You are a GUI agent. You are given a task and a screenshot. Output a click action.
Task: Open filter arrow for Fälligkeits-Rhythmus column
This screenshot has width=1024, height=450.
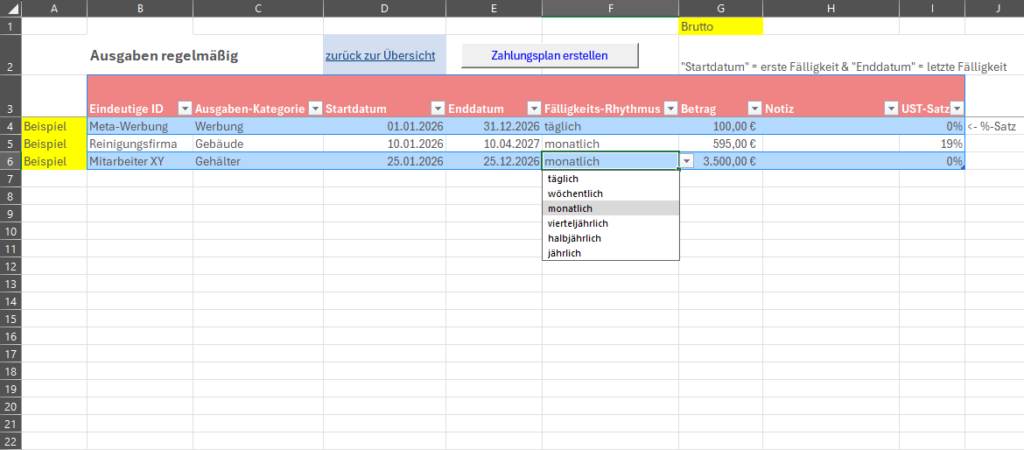point(669,108)
